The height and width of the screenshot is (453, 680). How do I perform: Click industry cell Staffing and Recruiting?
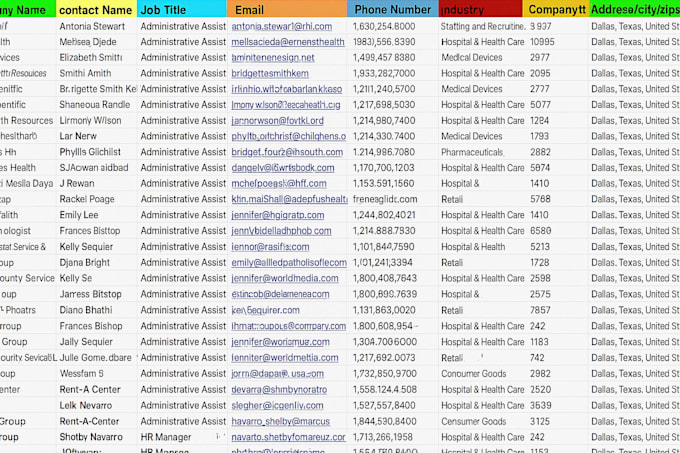coord(483,26)
